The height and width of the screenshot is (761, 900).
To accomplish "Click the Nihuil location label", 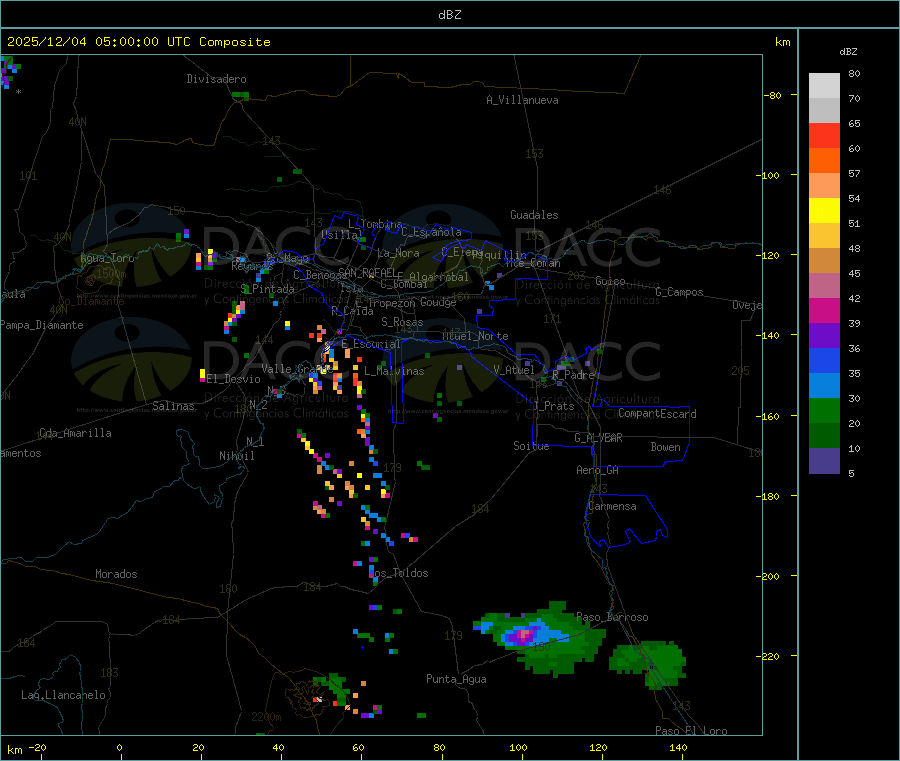I will tap(236, 456).
